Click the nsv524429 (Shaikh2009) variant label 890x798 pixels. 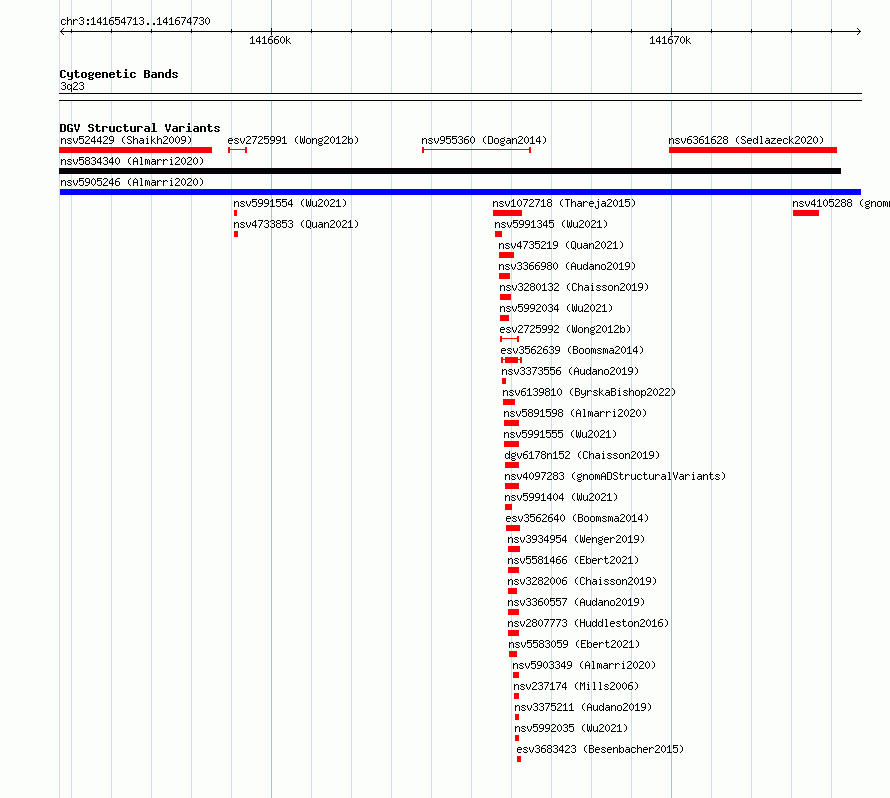126,140
